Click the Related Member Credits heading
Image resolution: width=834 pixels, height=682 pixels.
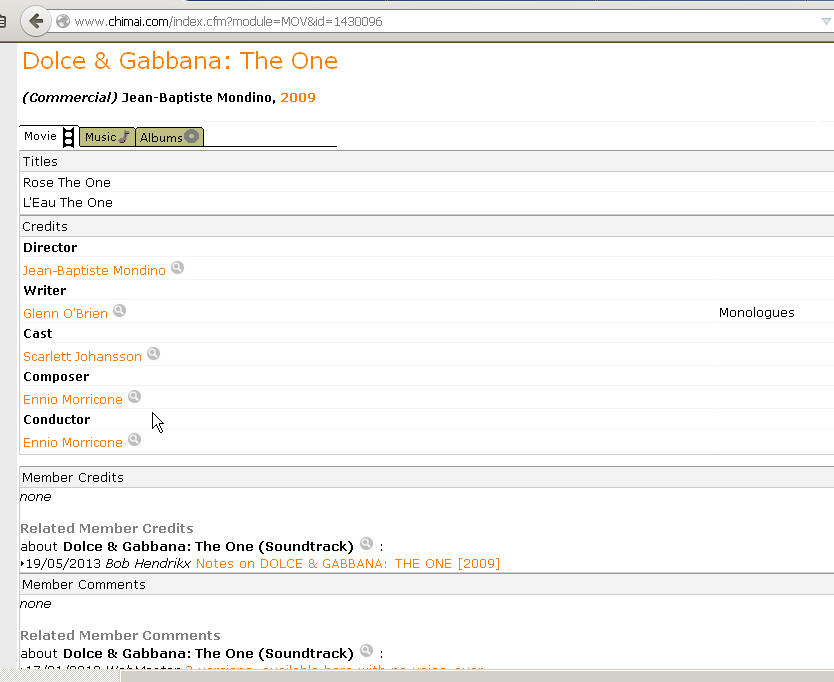coord(107,528)
